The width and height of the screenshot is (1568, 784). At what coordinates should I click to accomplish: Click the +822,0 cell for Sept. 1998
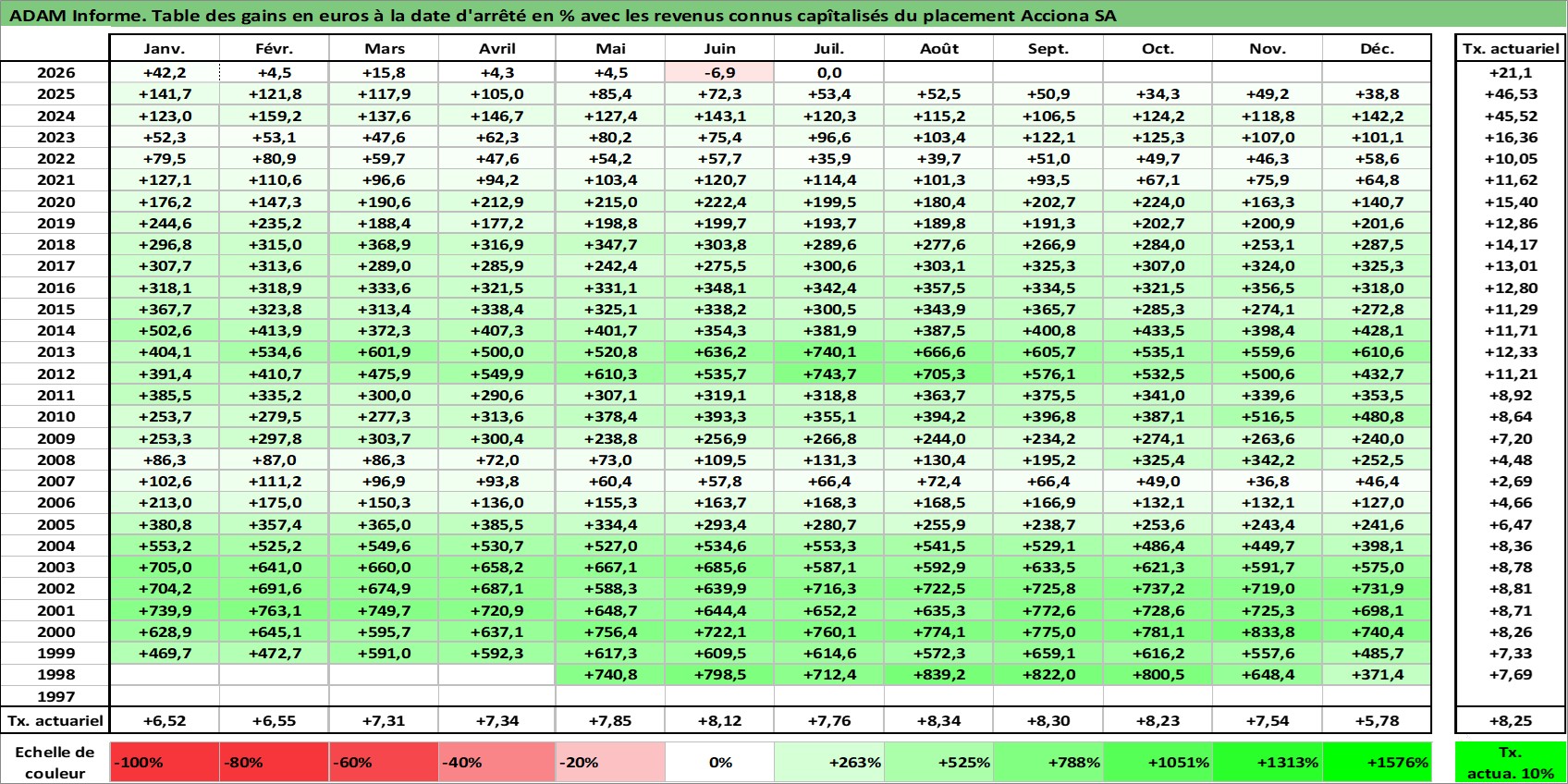click(x=1048, y=674)
